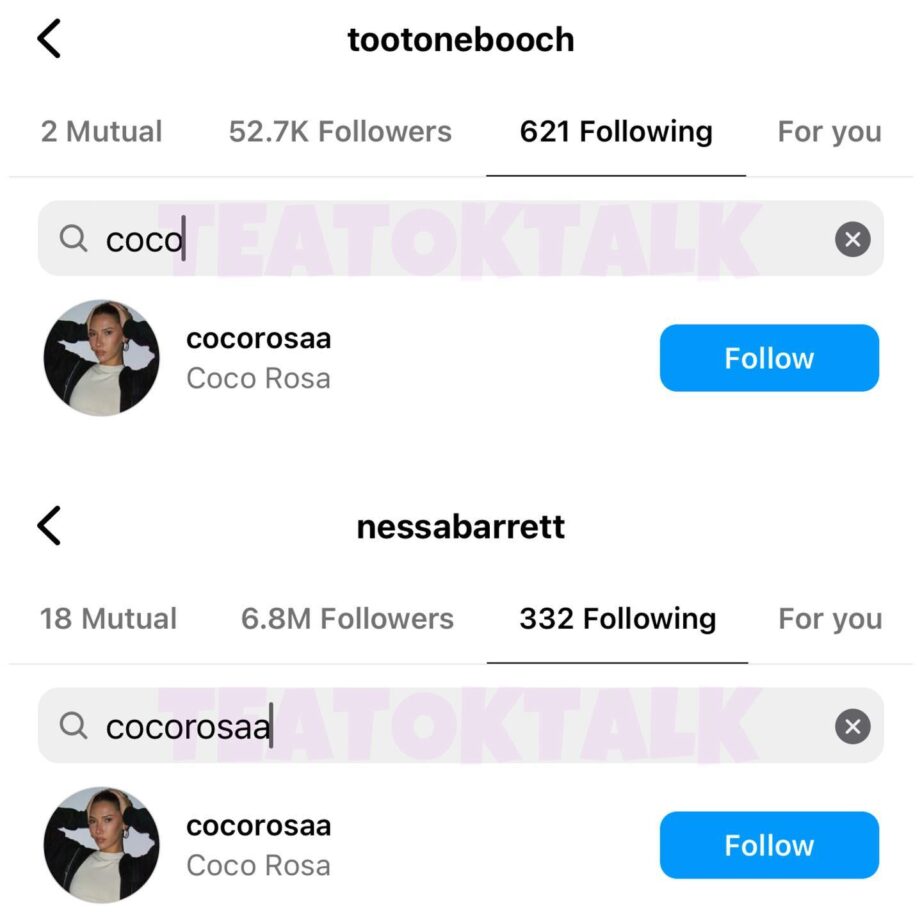Tap the back arrow beside nessabarrett
This screenshot has height=922, width=922.
pos(49,526)
